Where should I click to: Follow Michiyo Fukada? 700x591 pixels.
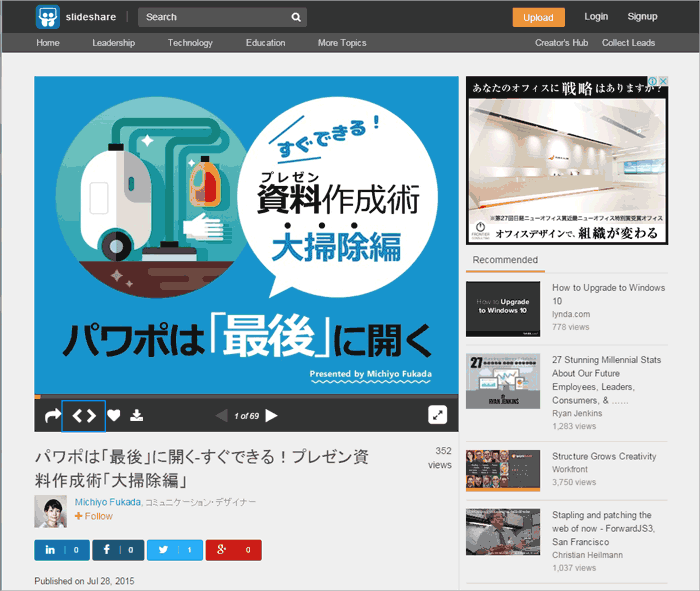tap(94, 516)
